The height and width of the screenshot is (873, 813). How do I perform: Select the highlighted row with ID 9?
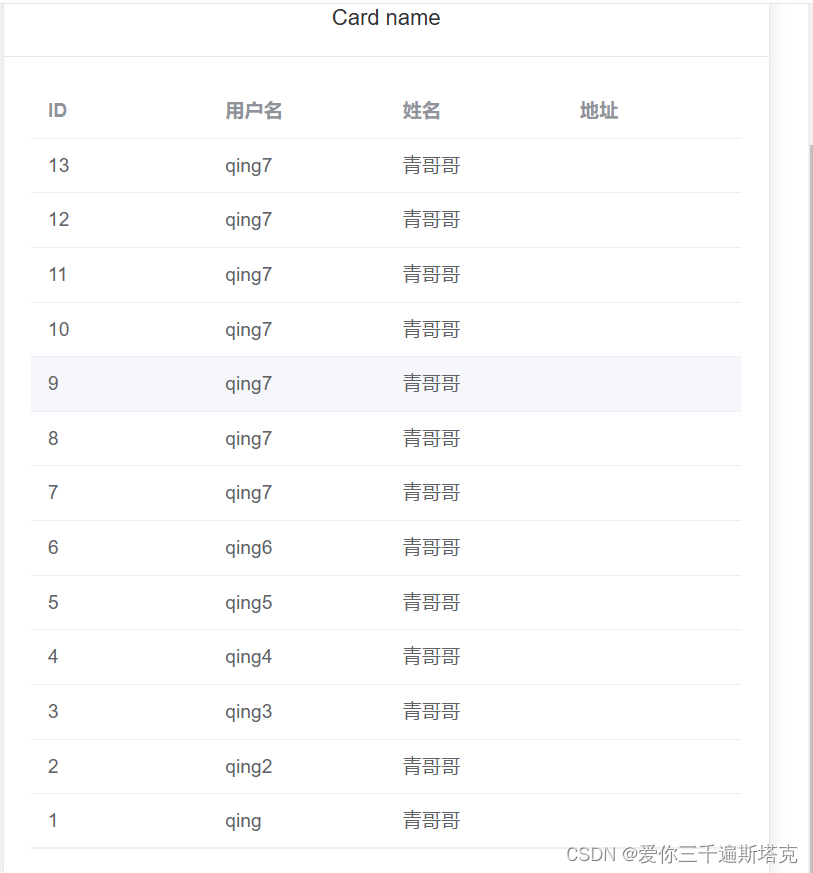(x=386, y=383)
